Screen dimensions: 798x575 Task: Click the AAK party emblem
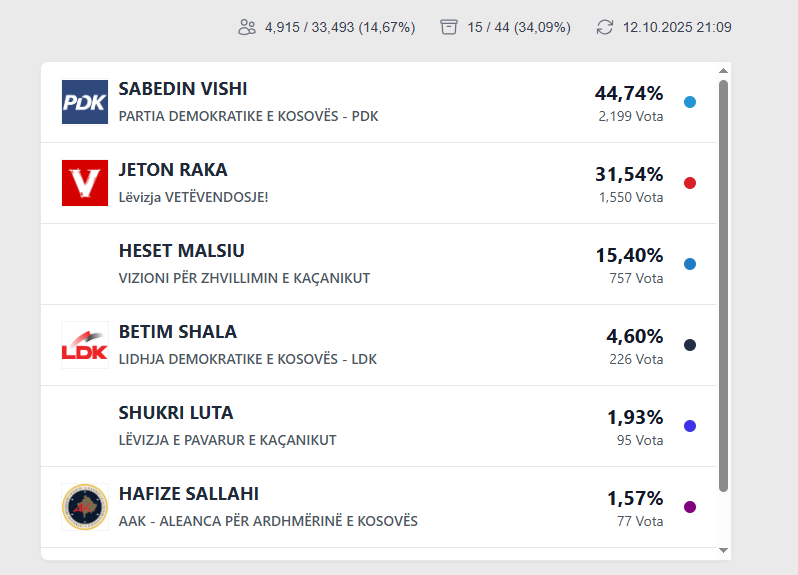[85, 507]
